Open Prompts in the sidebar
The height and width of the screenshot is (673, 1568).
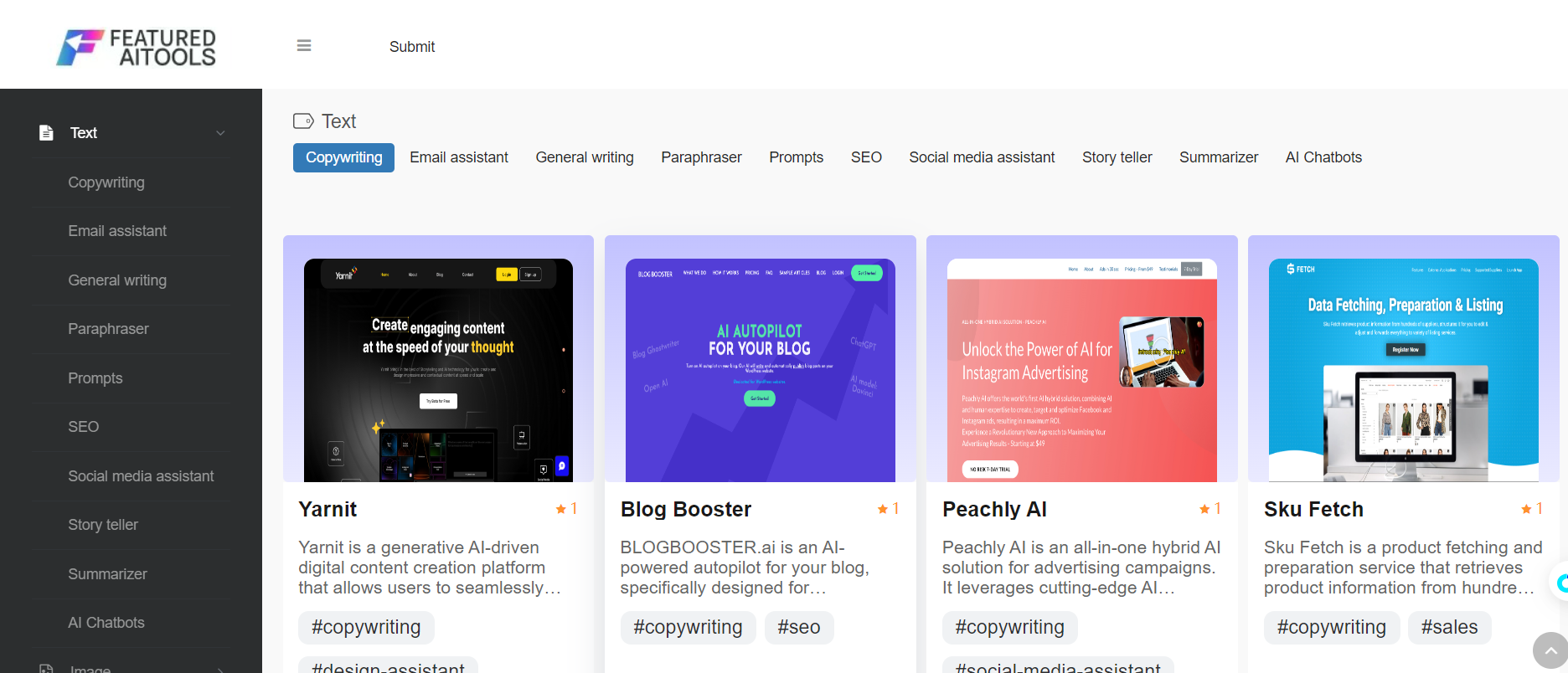[95, 378]
